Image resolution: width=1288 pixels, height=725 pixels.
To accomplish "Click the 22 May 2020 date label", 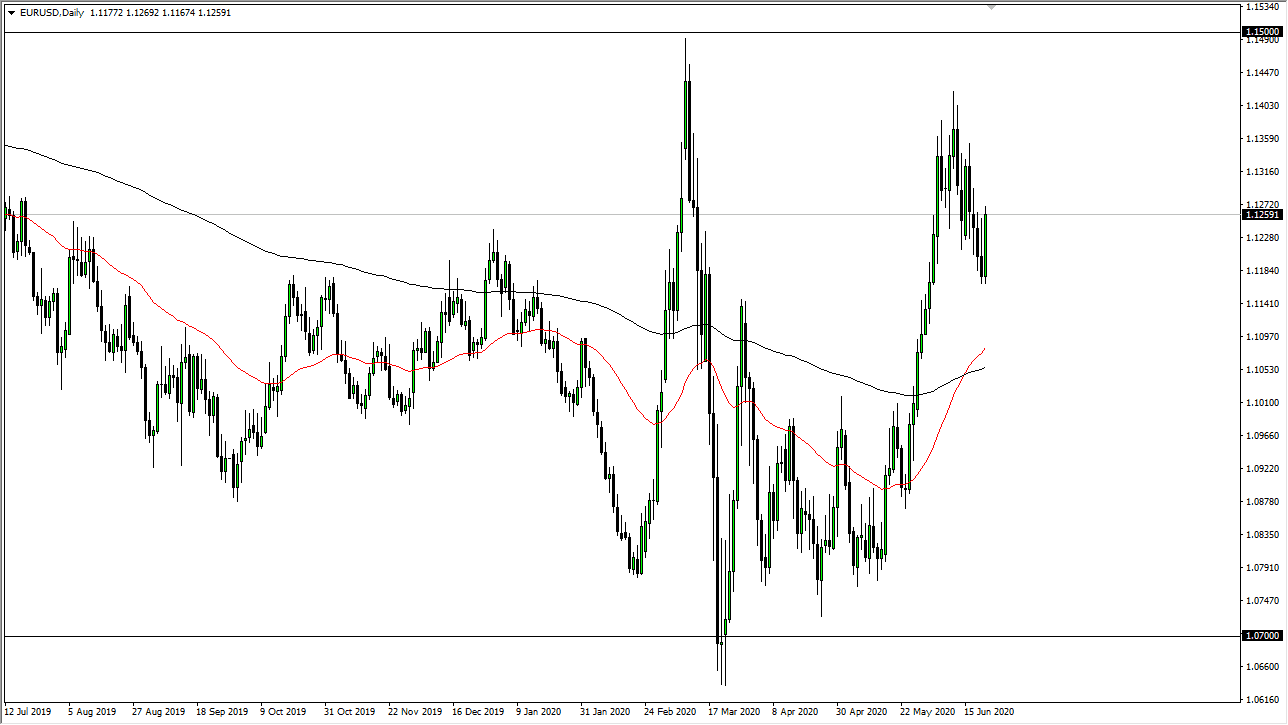I will click(925, 712).
